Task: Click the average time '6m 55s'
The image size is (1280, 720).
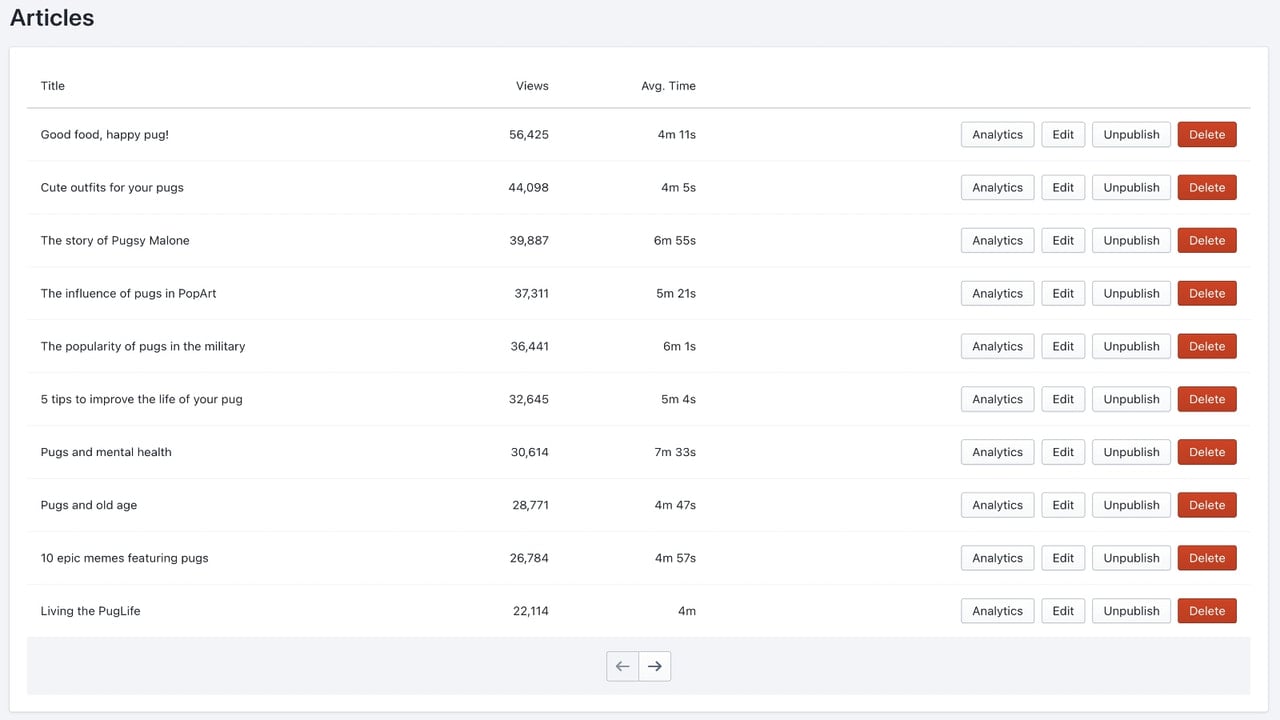Action: pos(675,241)
